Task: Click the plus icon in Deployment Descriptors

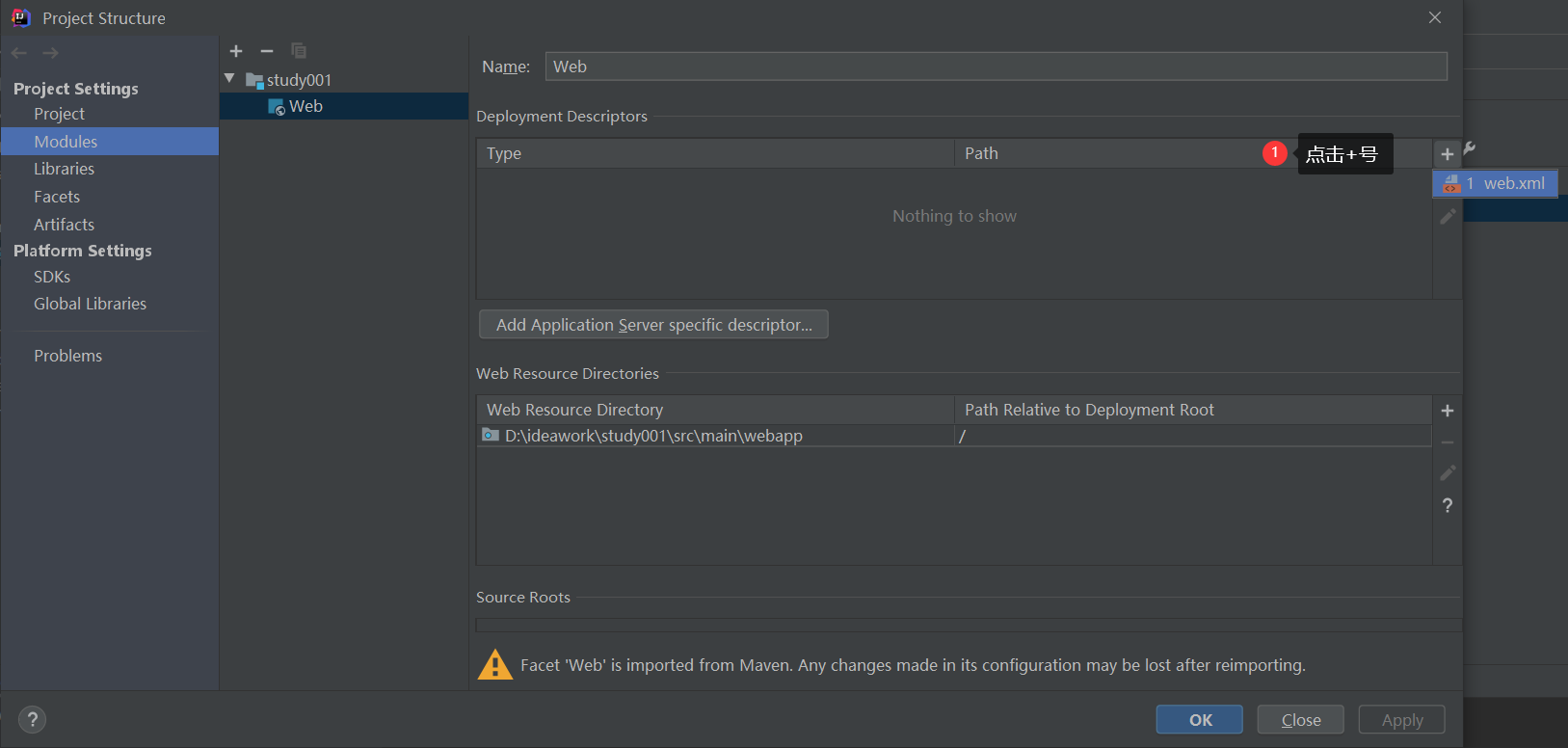Action: pyautogui.click(x=1447, y=154)
